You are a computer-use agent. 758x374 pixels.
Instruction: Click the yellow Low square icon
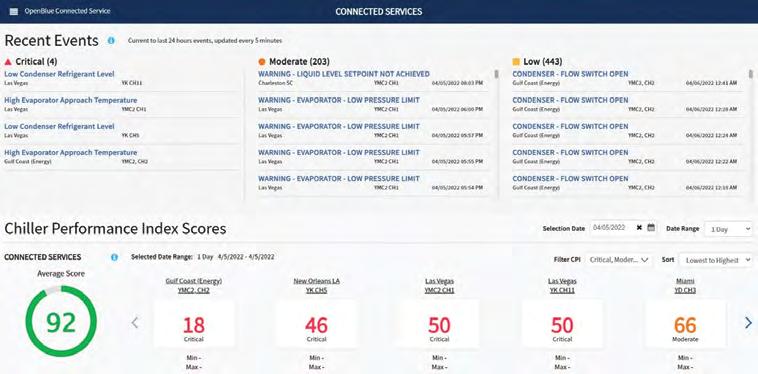(516, 62)
